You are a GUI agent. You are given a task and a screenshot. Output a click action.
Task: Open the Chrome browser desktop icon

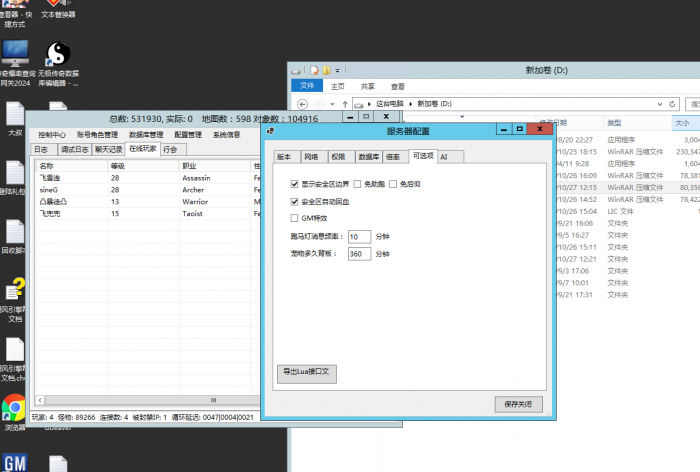pos(14,407)
